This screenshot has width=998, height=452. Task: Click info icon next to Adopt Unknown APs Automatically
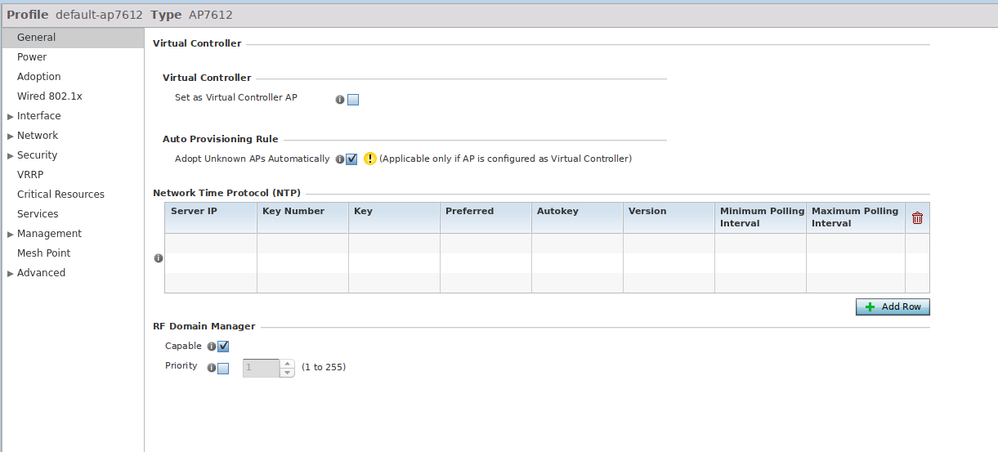(x=340, y=159)
